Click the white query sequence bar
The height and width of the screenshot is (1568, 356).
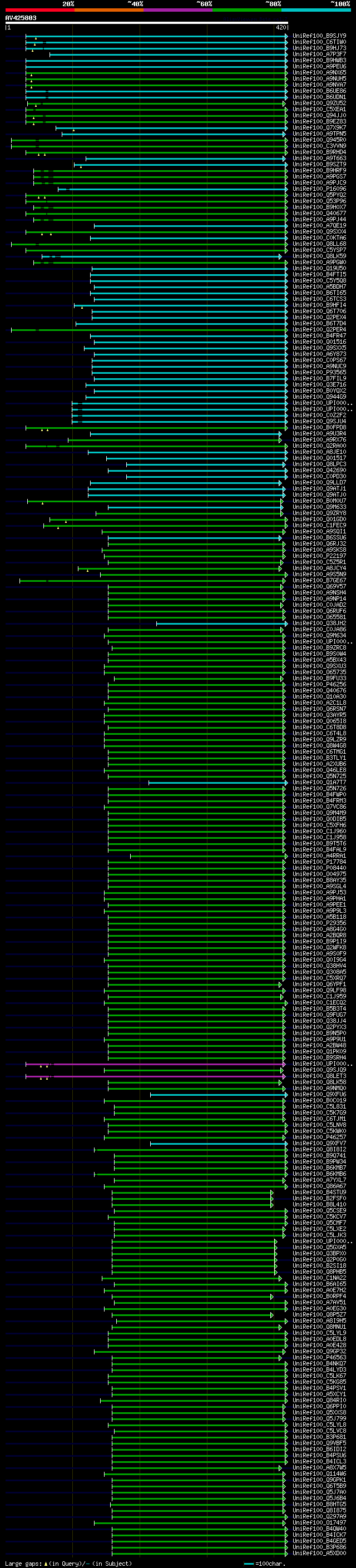(x=147, y=22)
